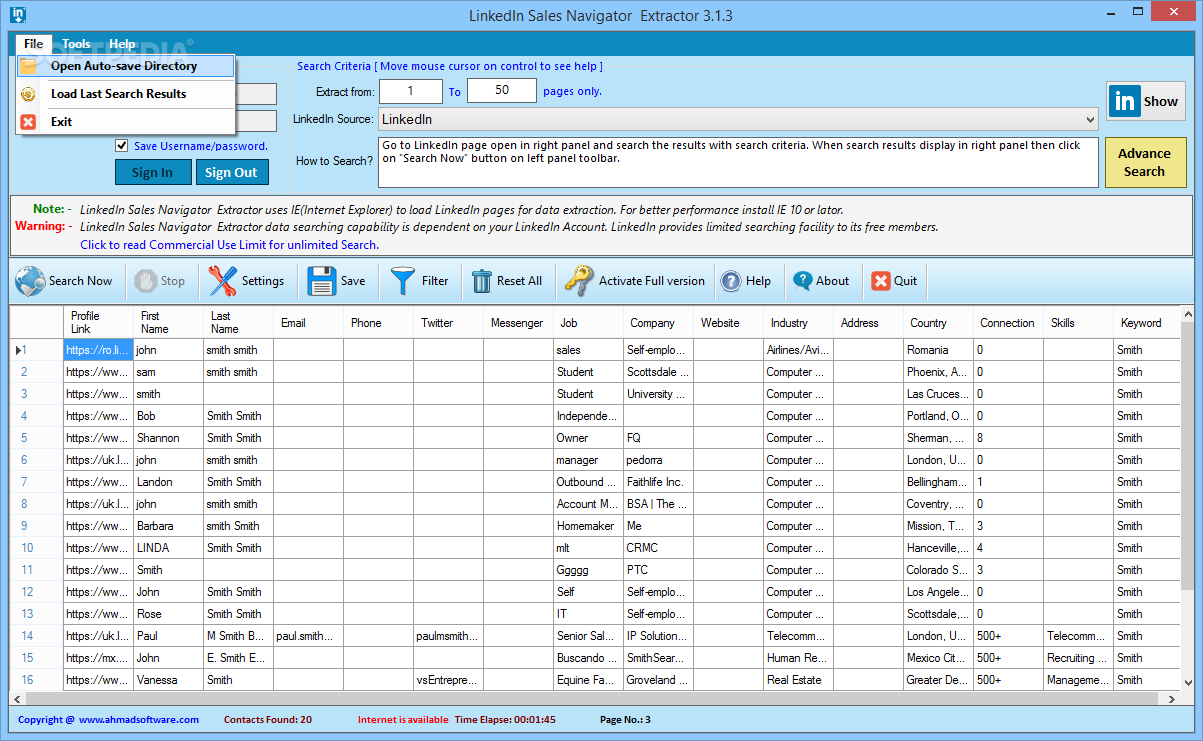The height and width of the screenshot is (741, 1203).
Task: Click the Connection column header
Action: [x=1008, y=322]
